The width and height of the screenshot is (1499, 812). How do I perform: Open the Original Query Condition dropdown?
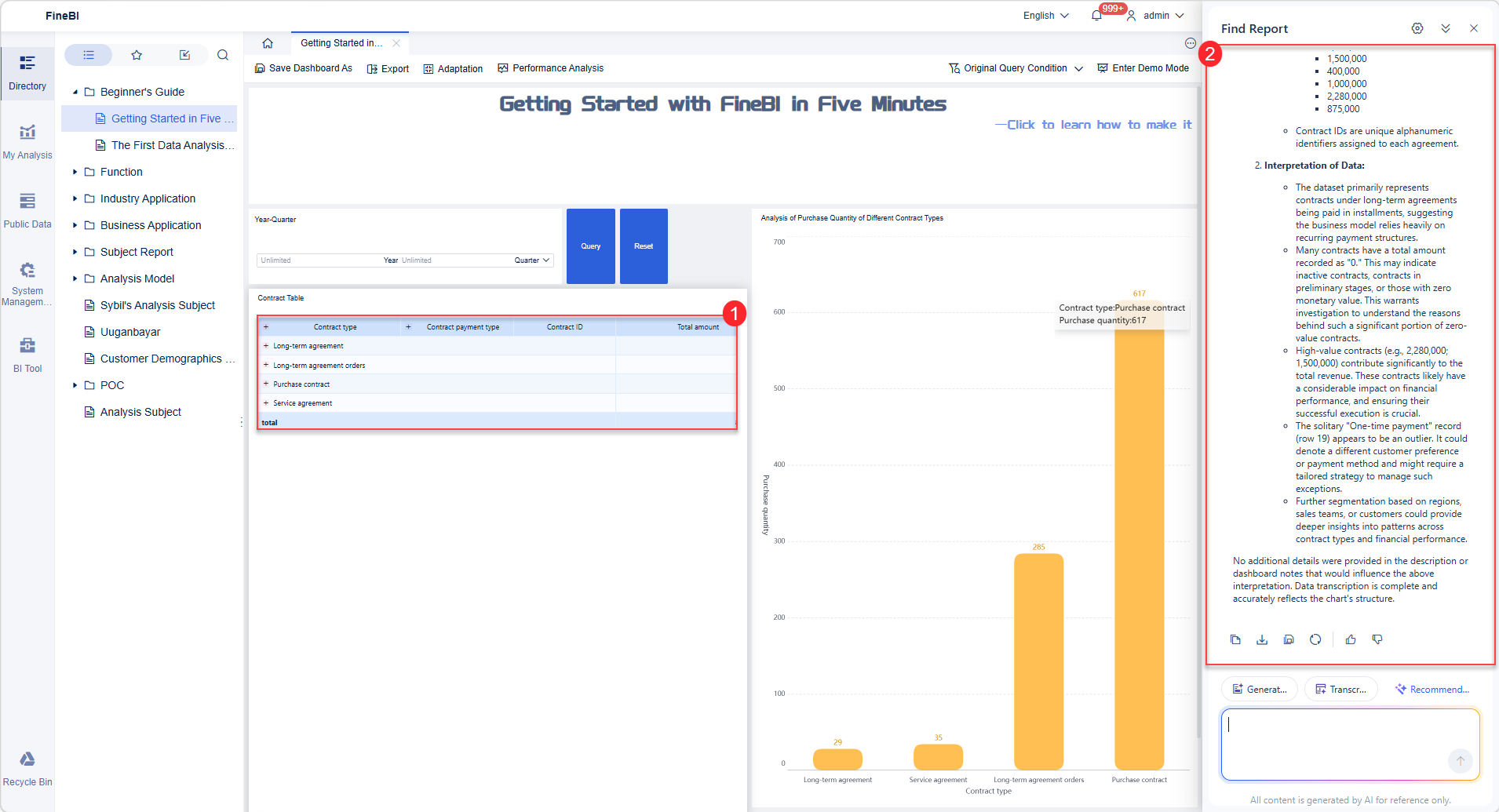1016,68
